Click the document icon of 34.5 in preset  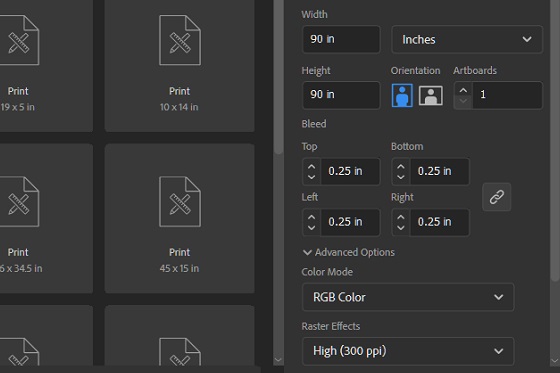tap(19, 202)
